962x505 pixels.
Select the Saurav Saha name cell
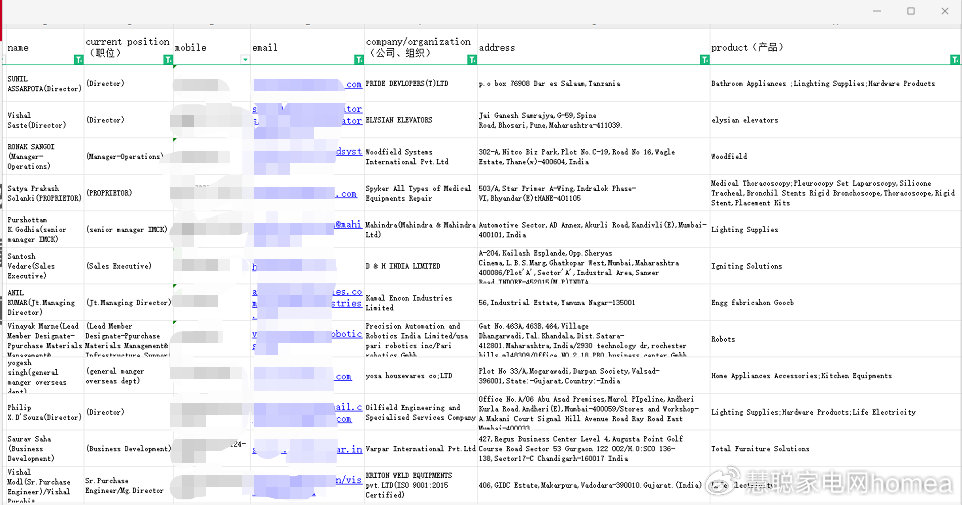tap(45, 449)
